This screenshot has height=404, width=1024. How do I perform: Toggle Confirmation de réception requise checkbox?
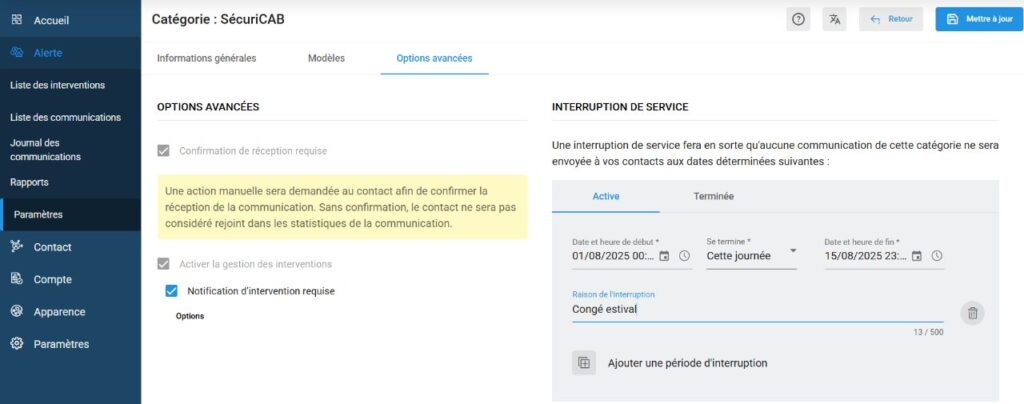click(164, 151)
